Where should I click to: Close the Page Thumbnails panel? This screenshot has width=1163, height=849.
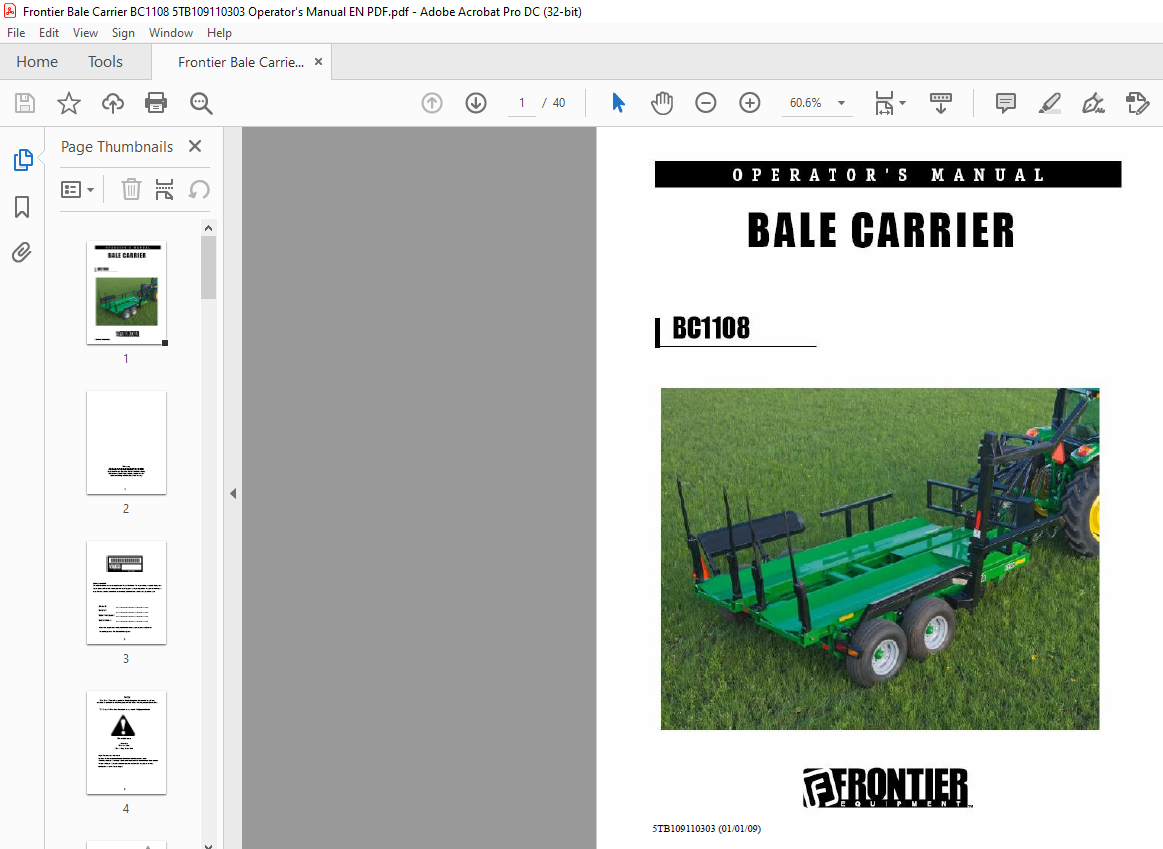click(195, 146)
